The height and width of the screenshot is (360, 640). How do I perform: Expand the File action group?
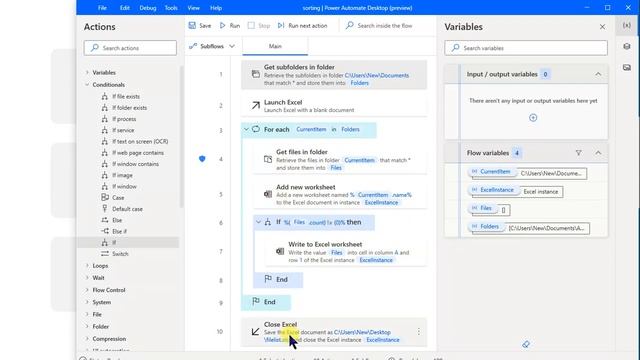click(87, 314)
